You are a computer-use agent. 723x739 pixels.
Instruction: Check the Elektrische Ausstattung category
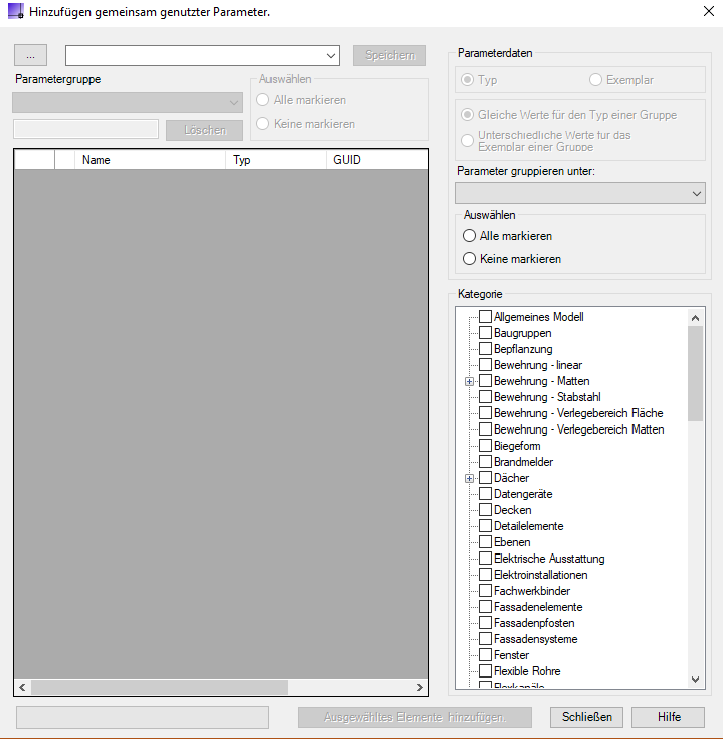(485, 558)
